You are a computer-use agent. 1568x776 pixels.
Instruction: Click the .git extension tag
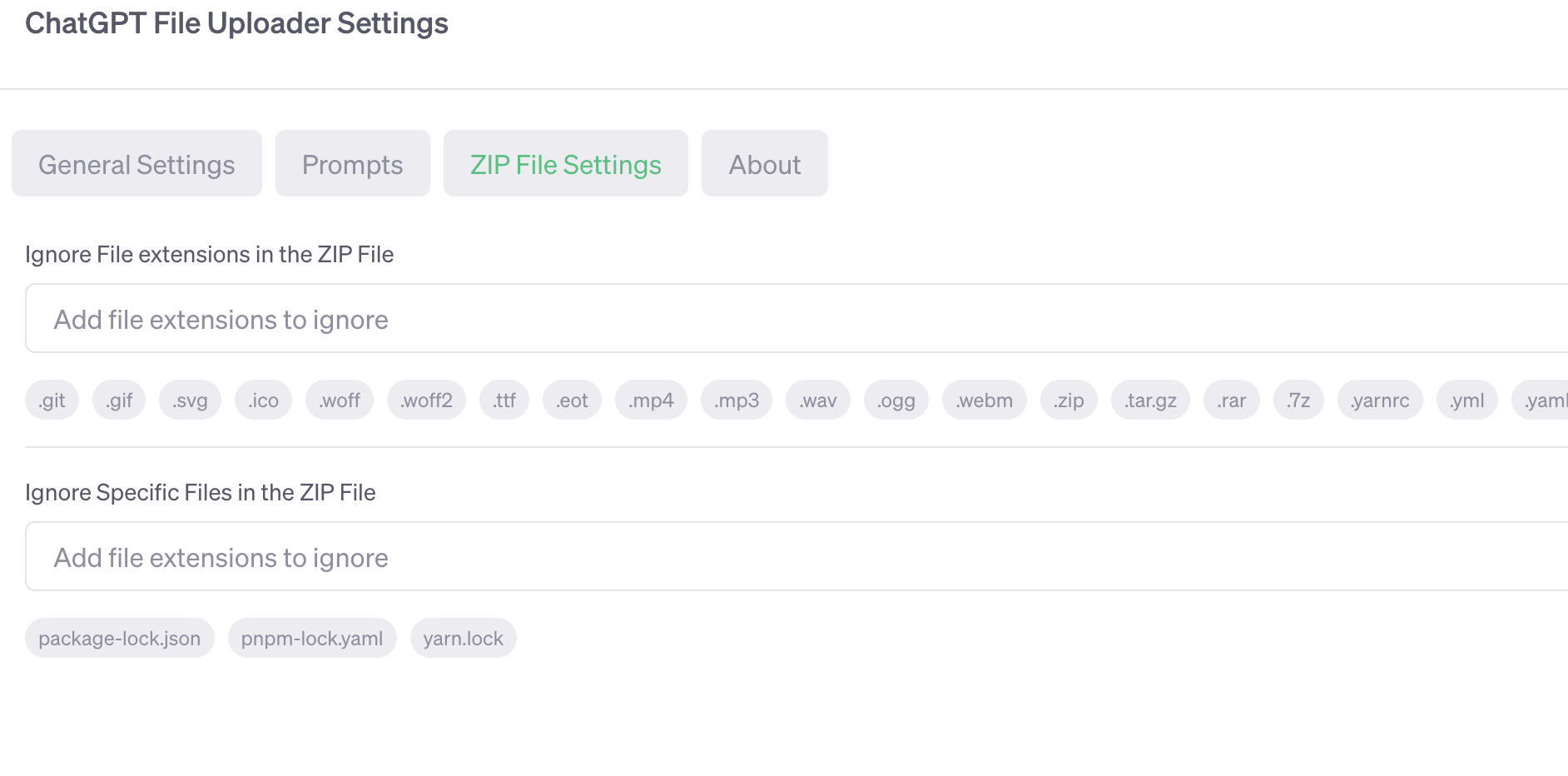pos(52,400)
